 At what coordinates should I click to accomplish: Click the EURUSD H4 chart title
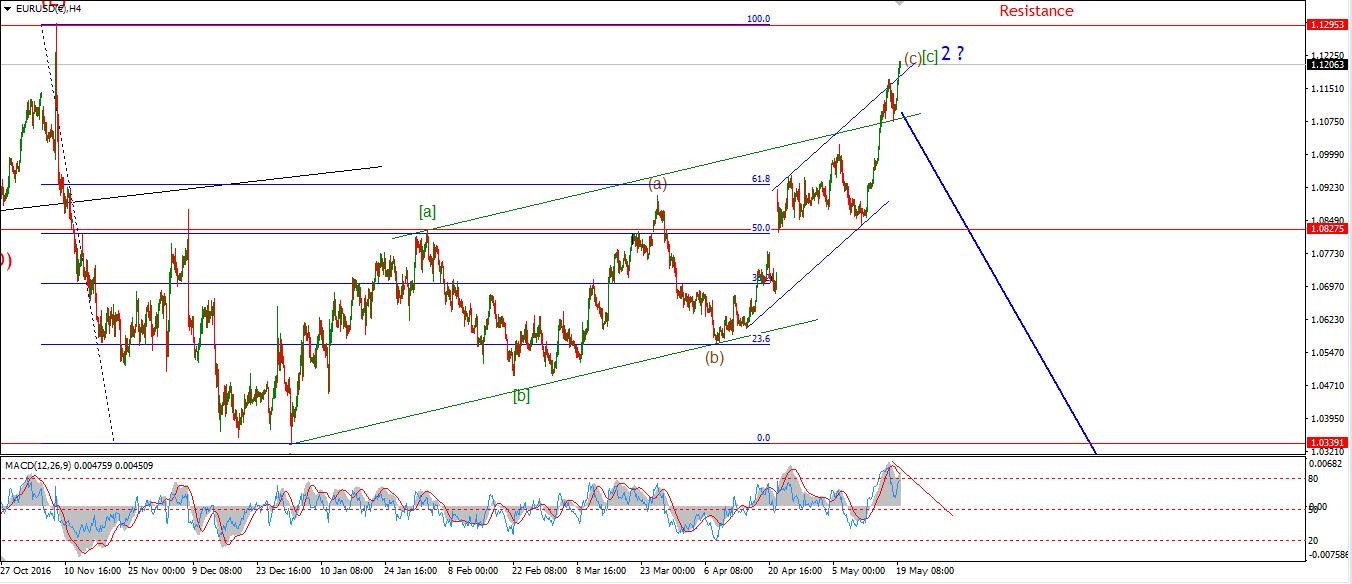[x=46, y=8]
